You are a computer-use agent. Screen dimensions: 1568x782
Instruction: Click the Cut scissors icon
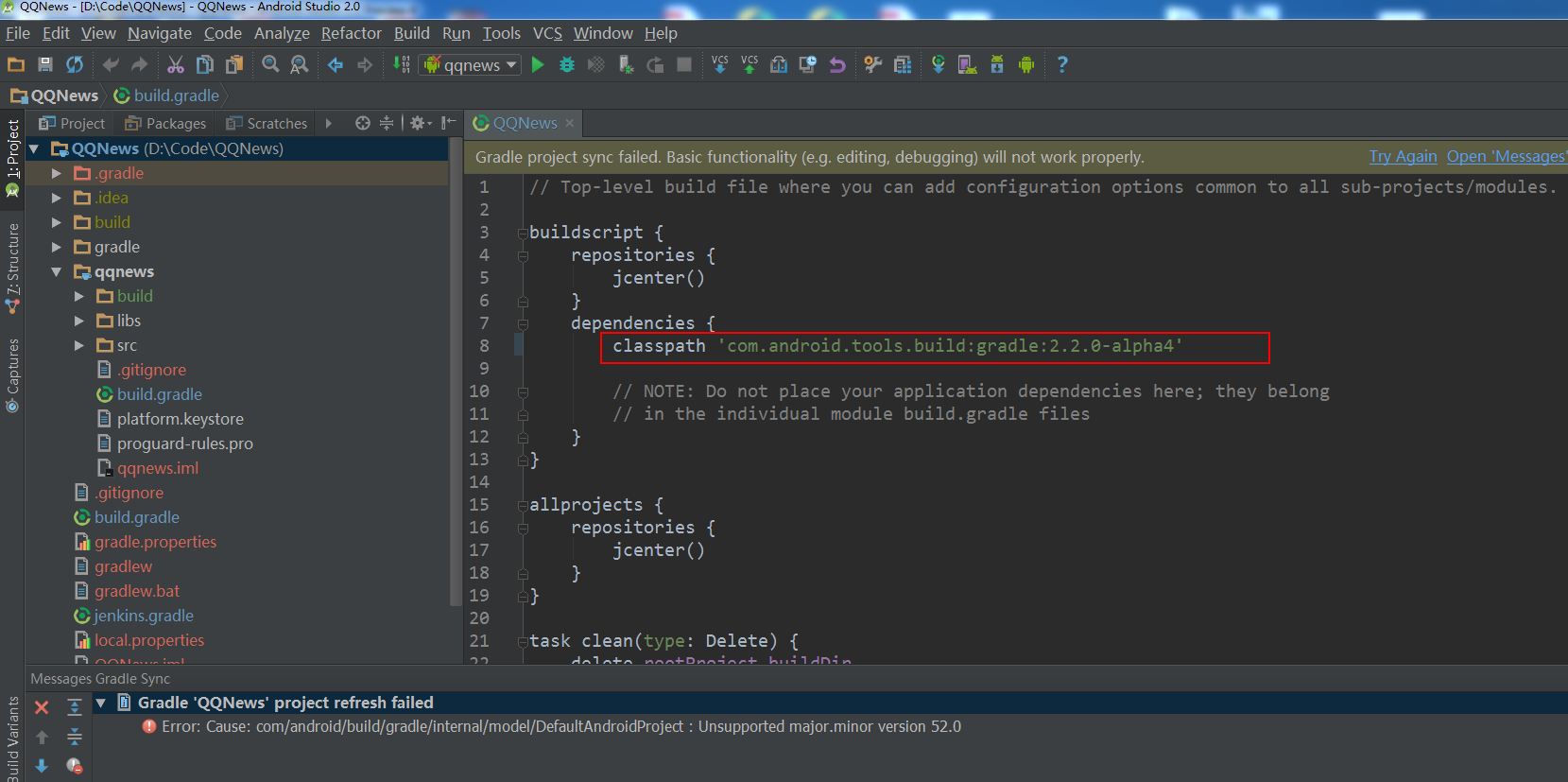pyautogui.click(x=176, y=64)
